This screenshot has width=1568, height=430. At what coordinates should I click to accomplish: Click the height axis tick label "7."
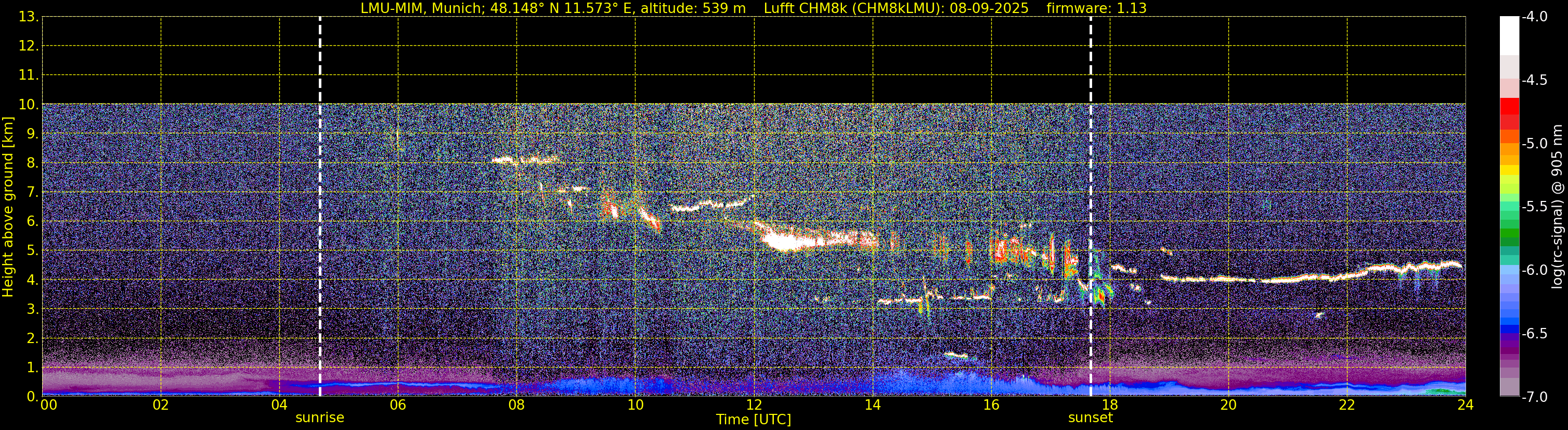pos(32,193)
